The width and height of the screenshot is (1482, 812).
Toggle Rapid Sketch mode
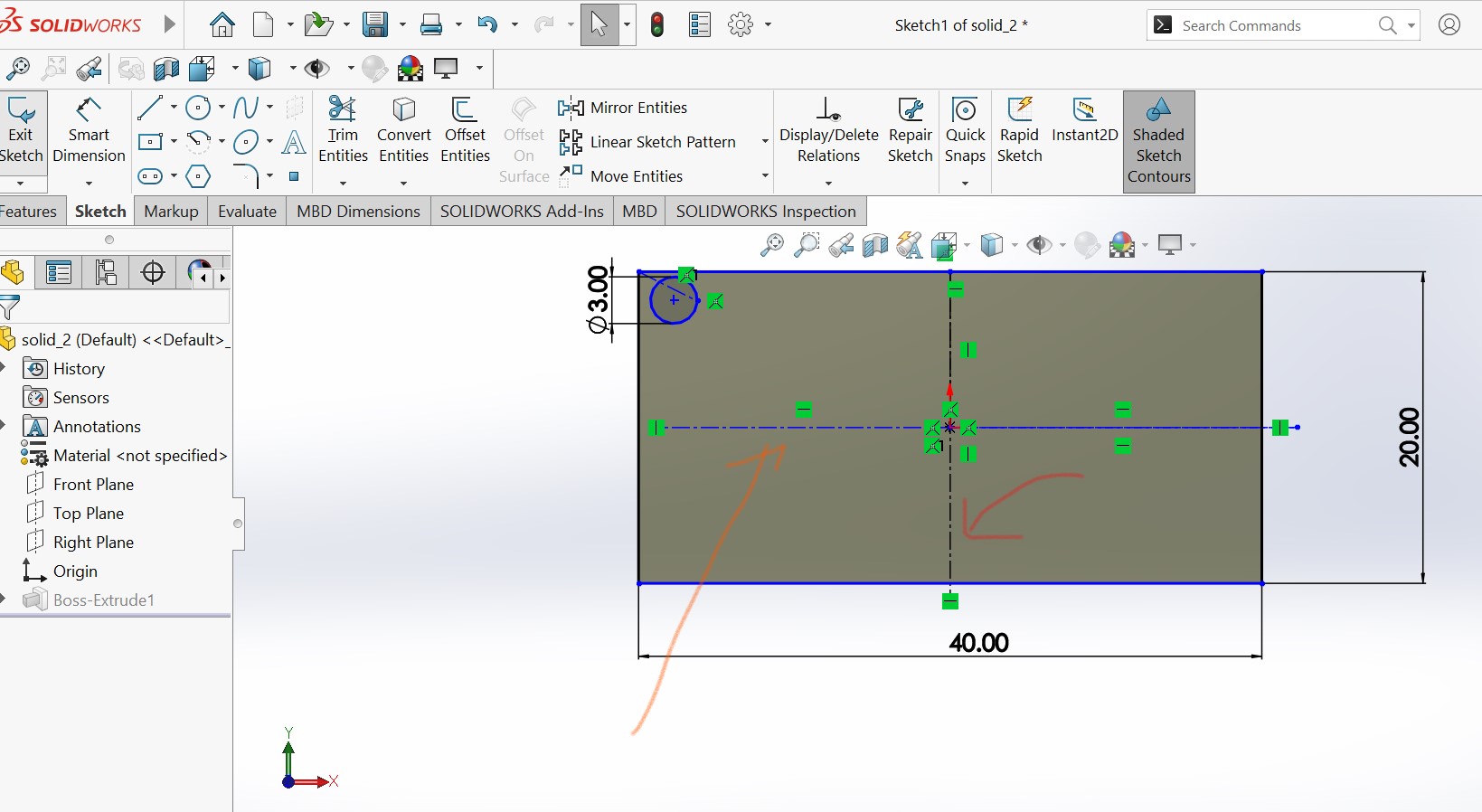coord(1019,130)
